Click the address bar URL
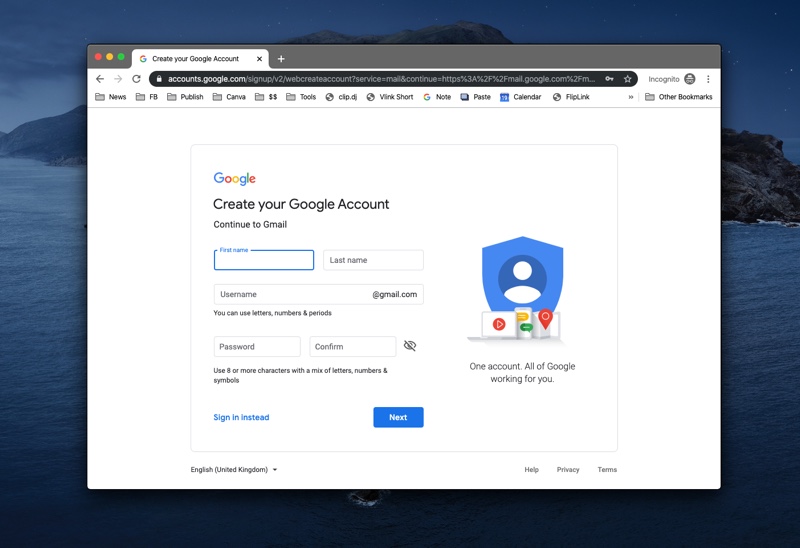Screen dimensions: 800x548 coord(381,79)
